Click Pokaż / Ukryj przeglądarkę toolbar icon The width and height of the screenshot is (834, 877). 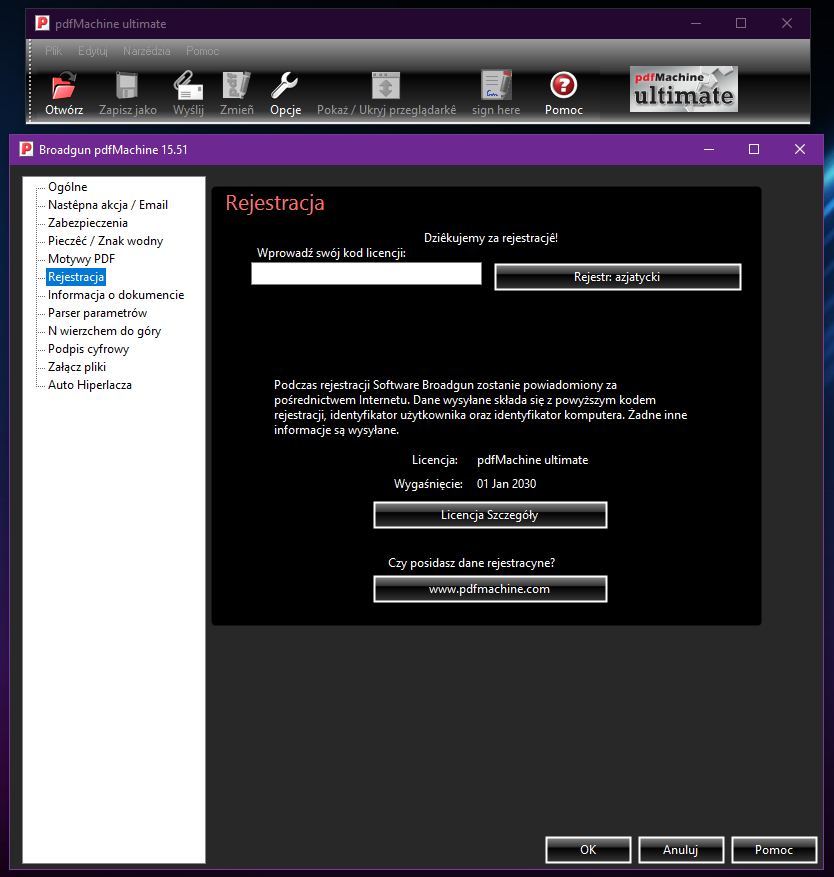(386, 93)
